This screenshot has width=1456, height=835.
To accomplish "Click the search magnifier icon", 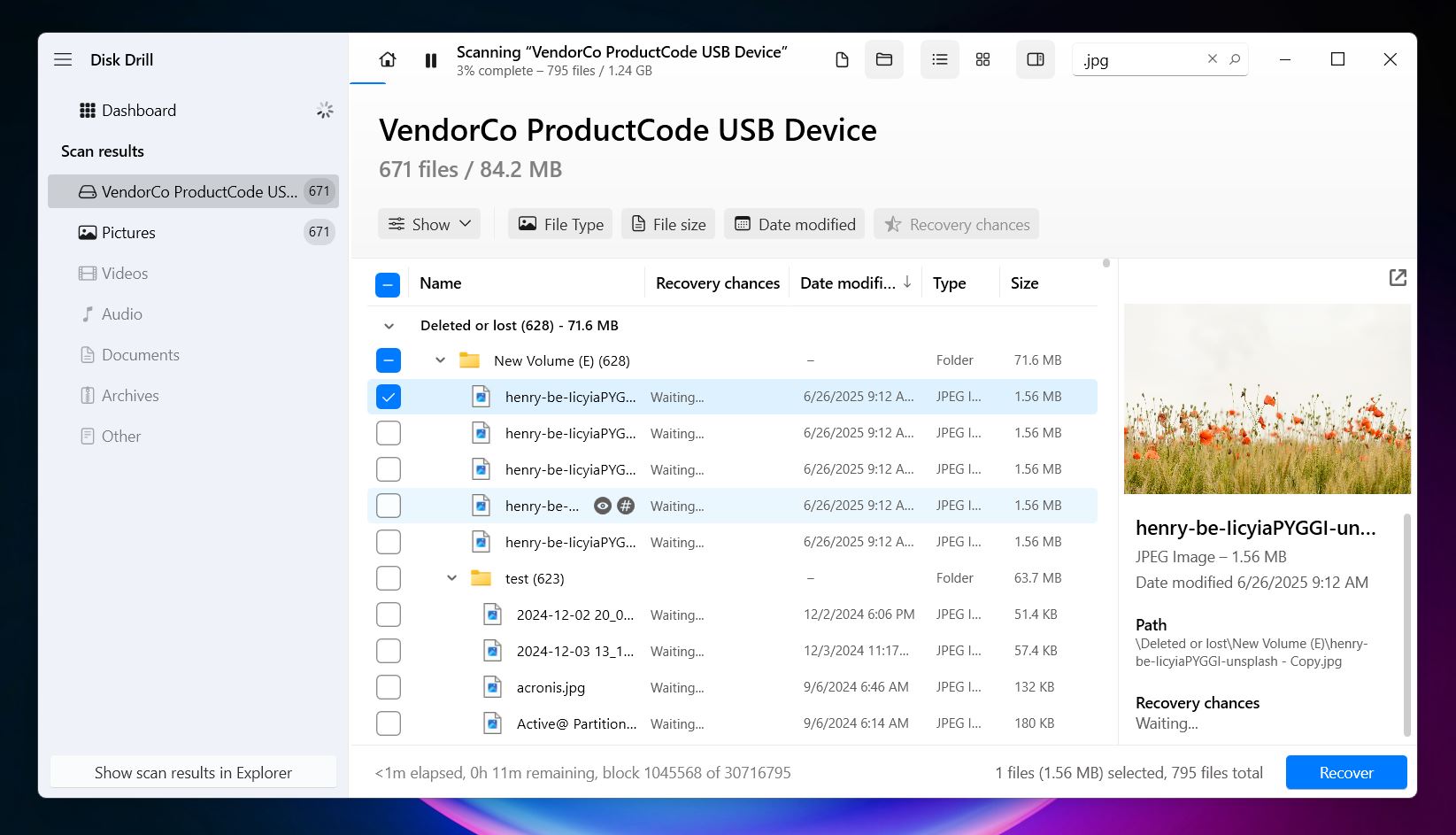I will (x=1235, y=58).
